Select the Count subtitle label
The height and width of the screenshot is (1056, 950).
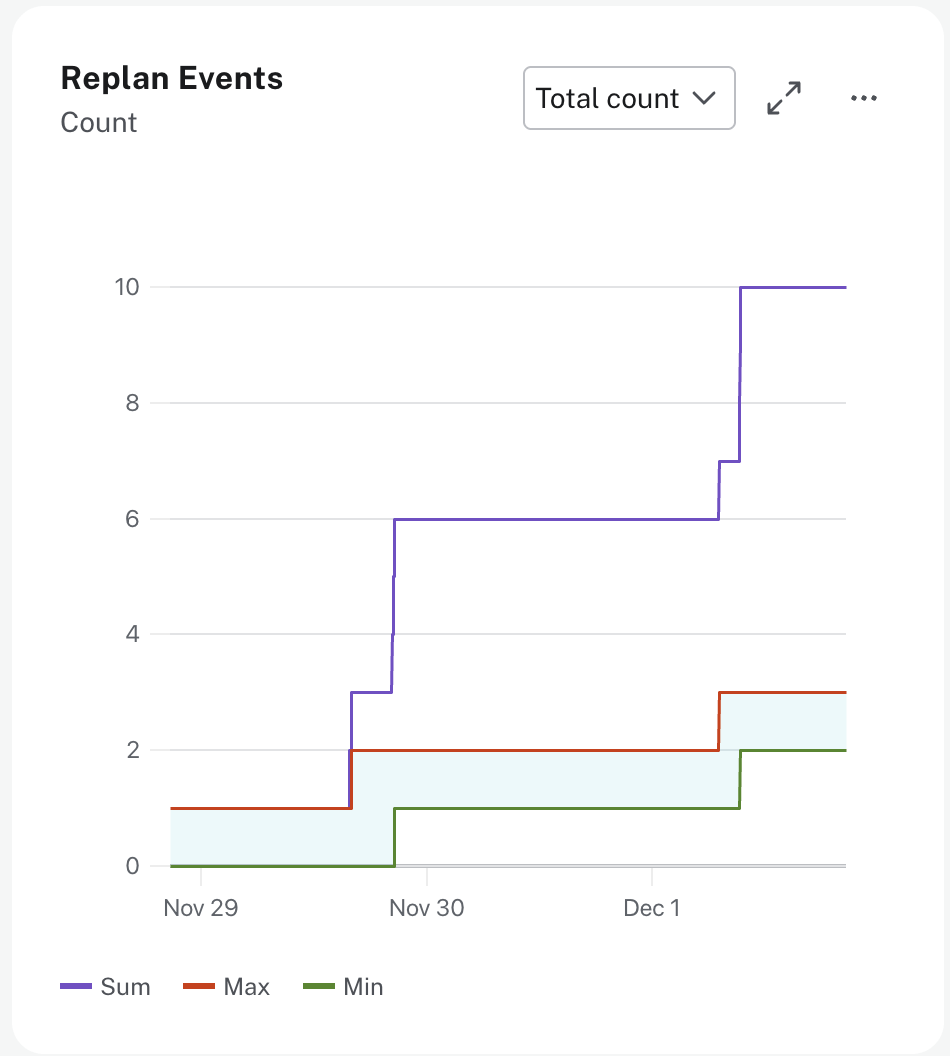[98, 122]
